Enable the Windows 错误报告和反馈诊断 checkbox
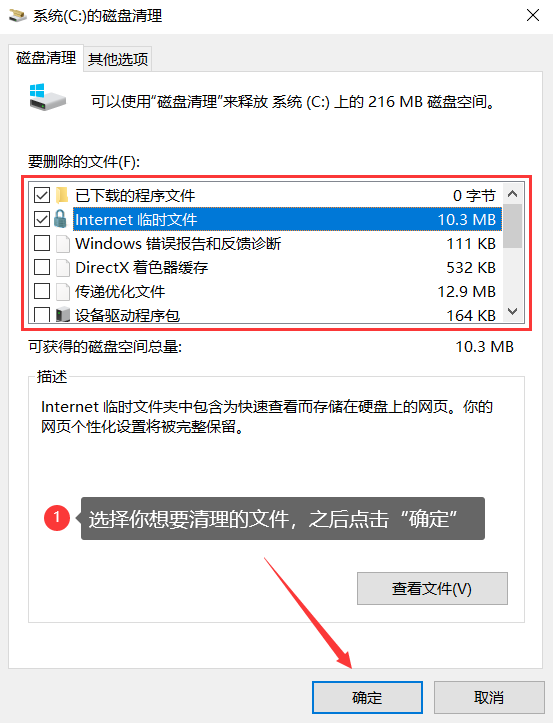The width and height of the screenshot is (553, 723). point(42,243)
